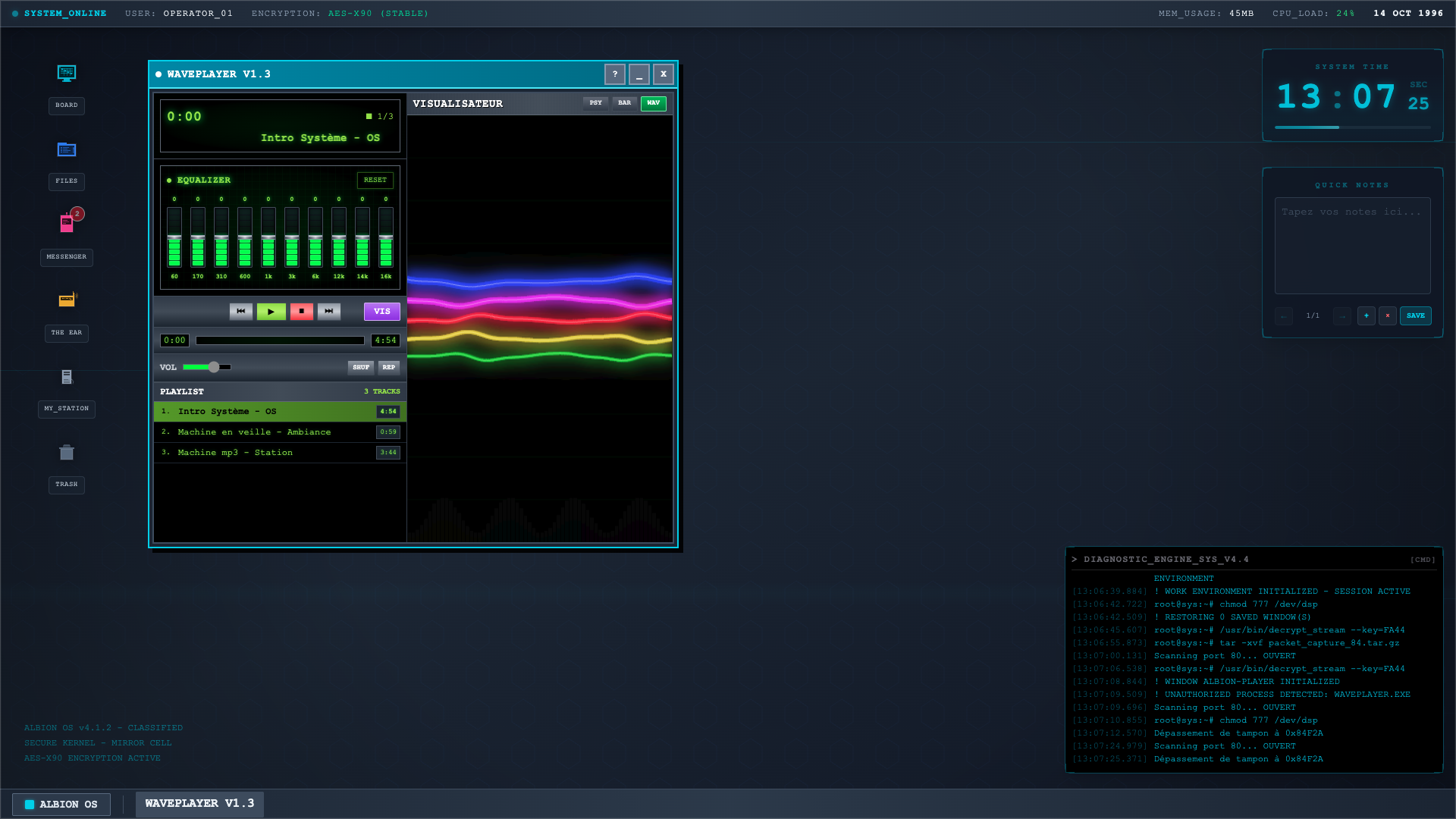Go back to previous track
Image resolution: width=1456 pixels, height=819 pixels.
[x=241, y=311]
